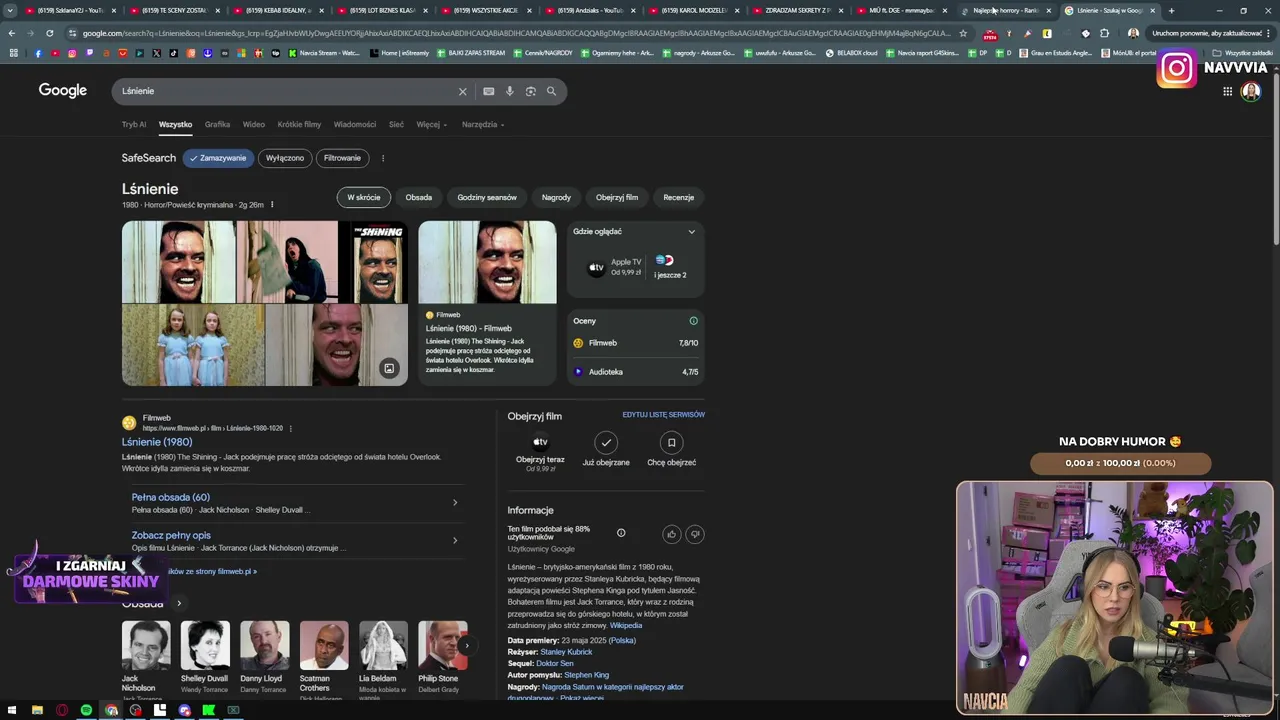Give the film a thumbs down

click(695, 534)
